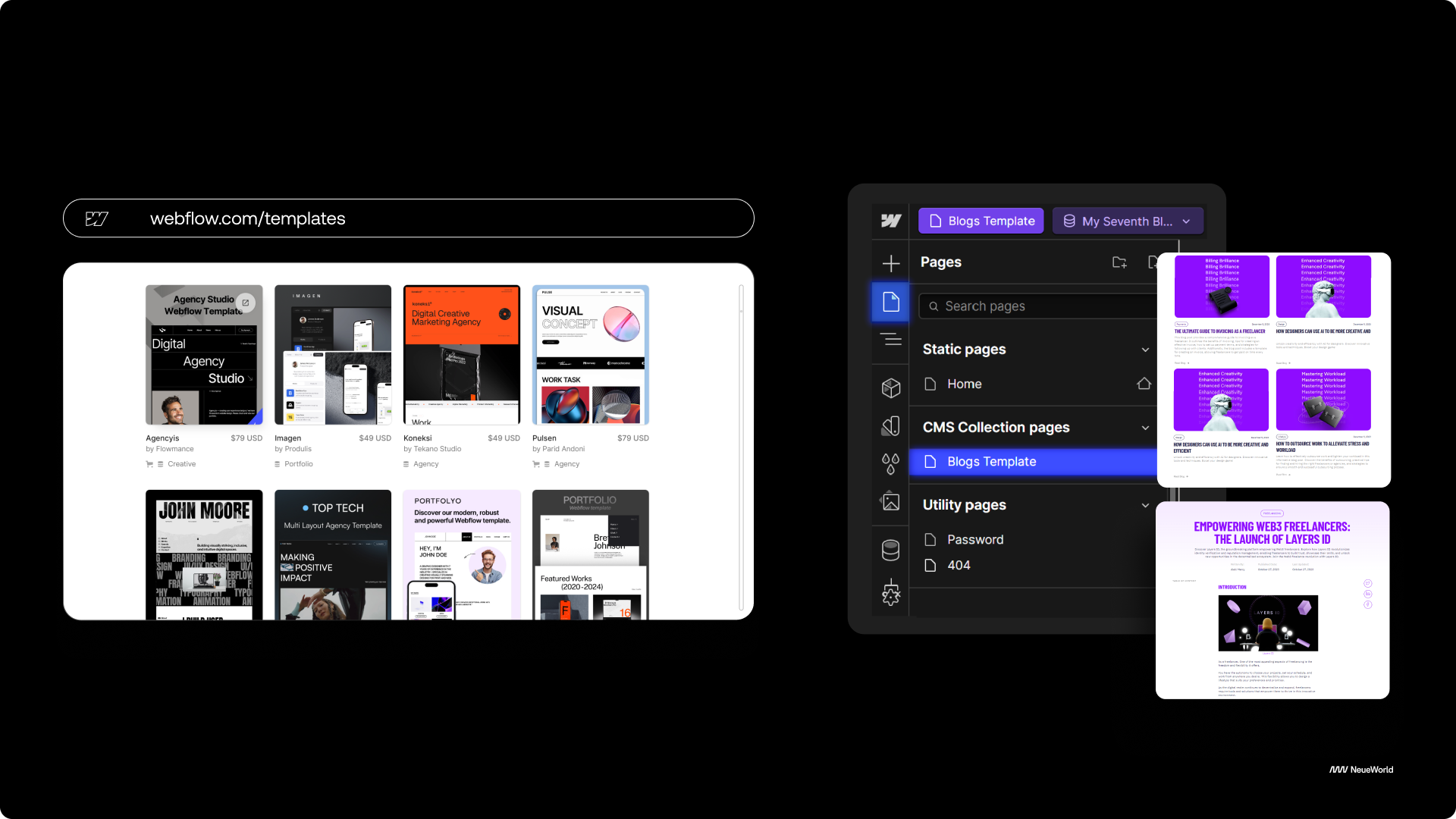Click author link Produlis
The width and height of the screenshot is (1456, 819).
(298, 449)
